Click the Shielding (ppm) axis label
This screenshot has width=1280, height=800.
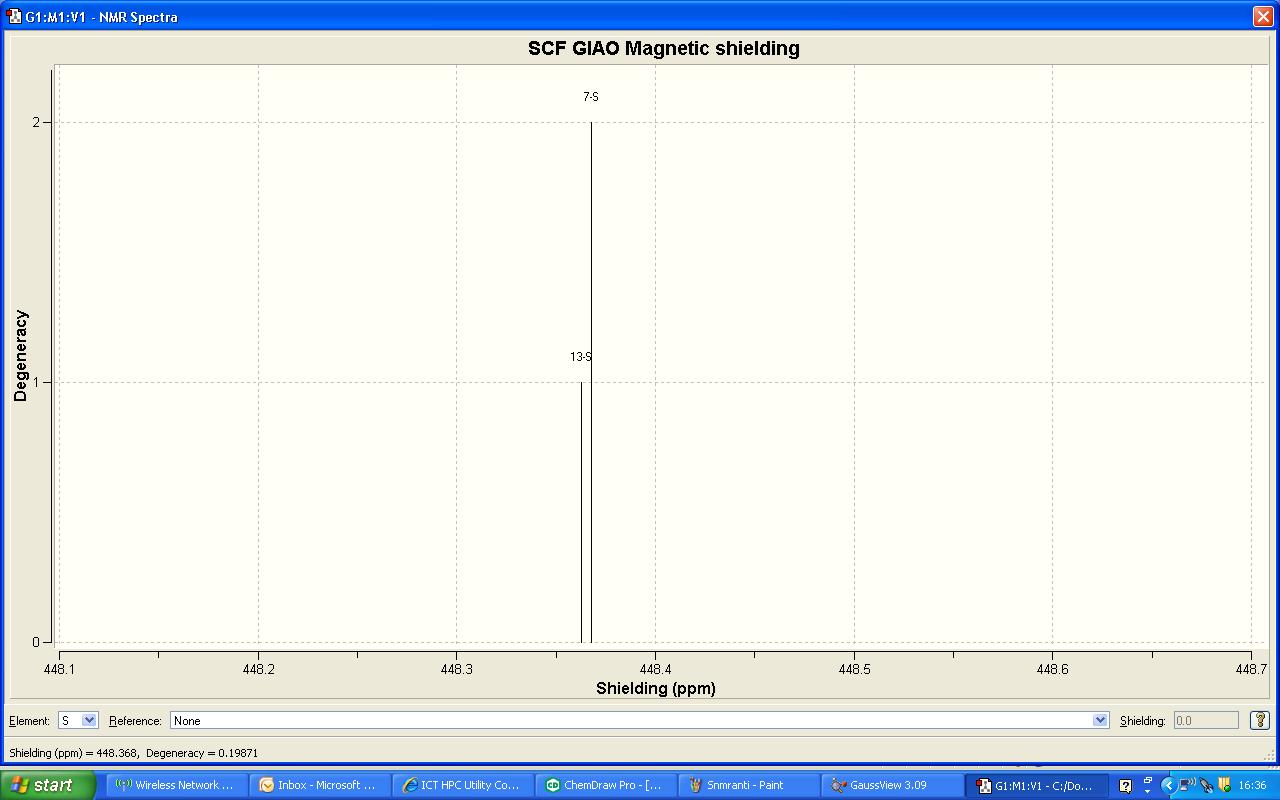pyautogui.click(x=656, y=688)
